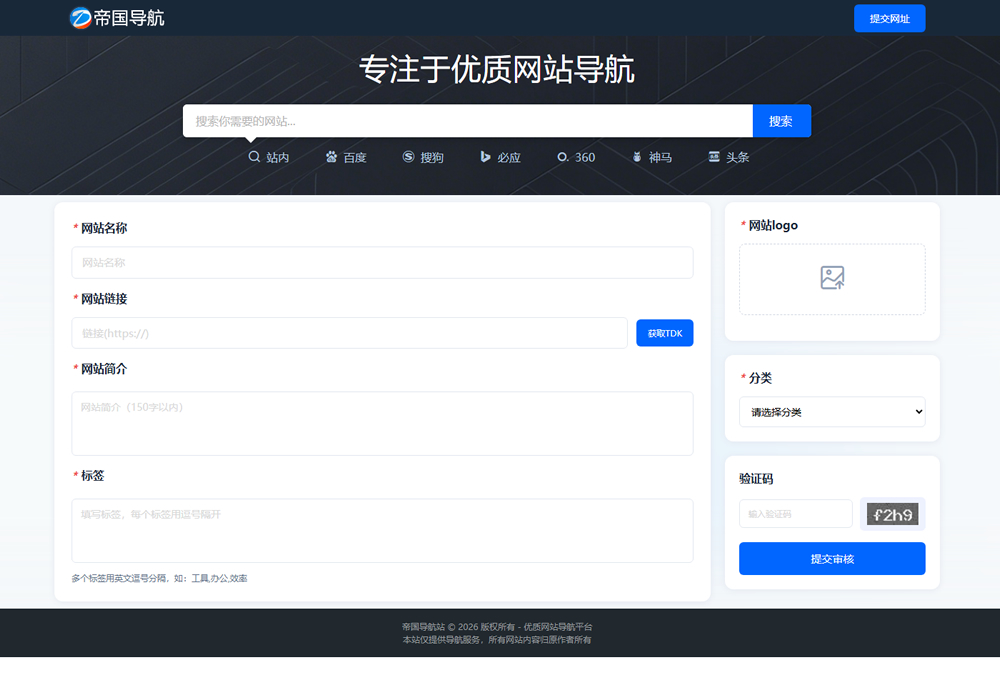Click the 网站链接 field label
This screenshot has width=1000, height=683.
point(104,298)
